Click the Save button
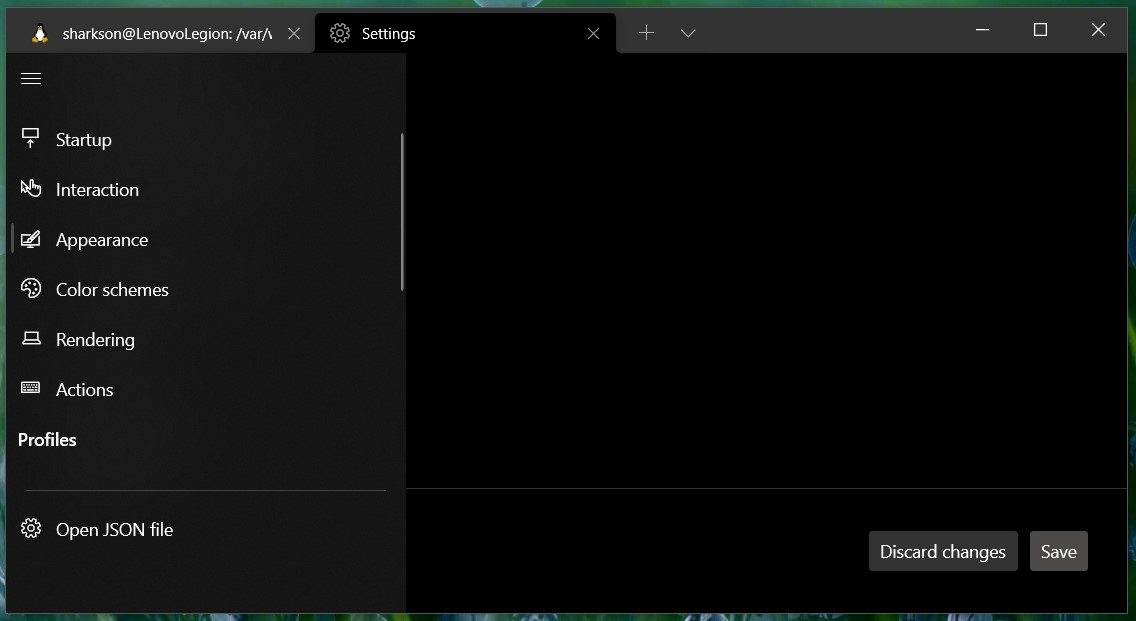The image size is (1136, 621). click(x=1058, y=552)
